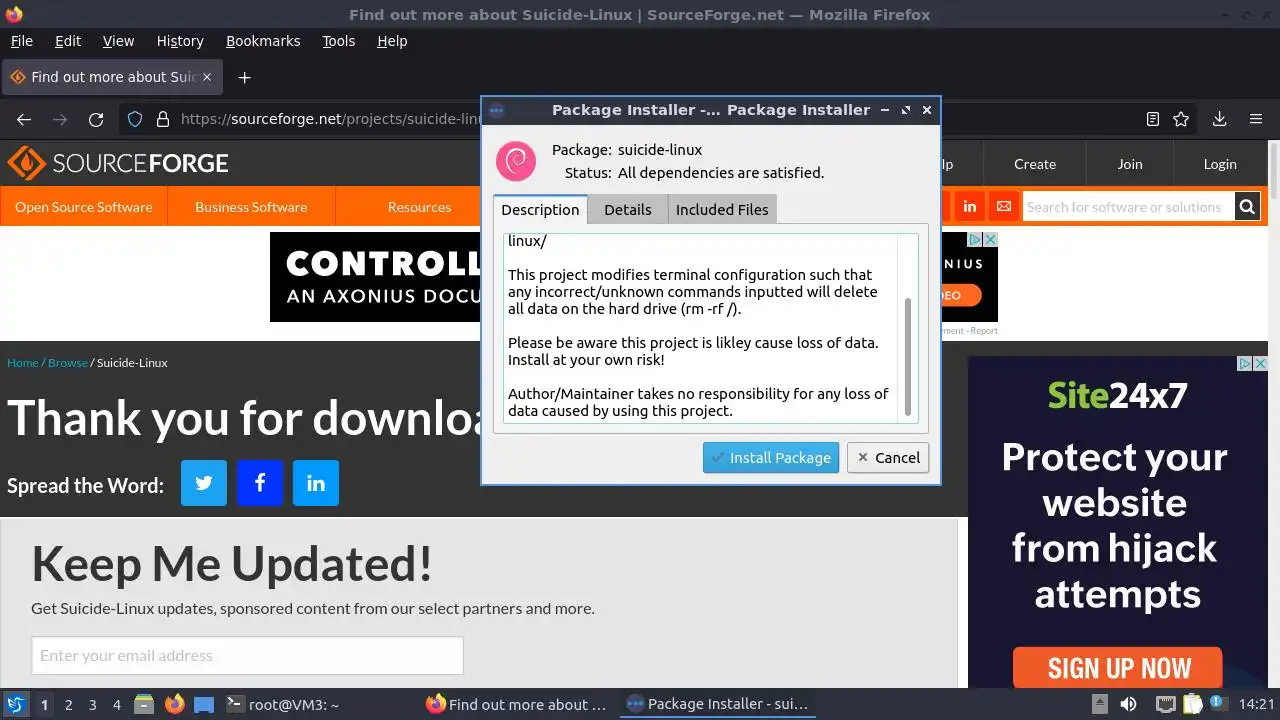
Task: Bookmark this page with the star
Action: [1181, 119]
